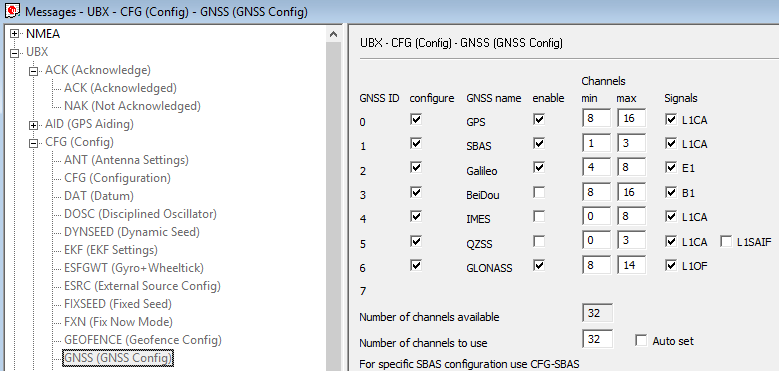Viewport: 779px width, 371px height.
Task: Select the NMEA tree label
Action: [43, 34]
